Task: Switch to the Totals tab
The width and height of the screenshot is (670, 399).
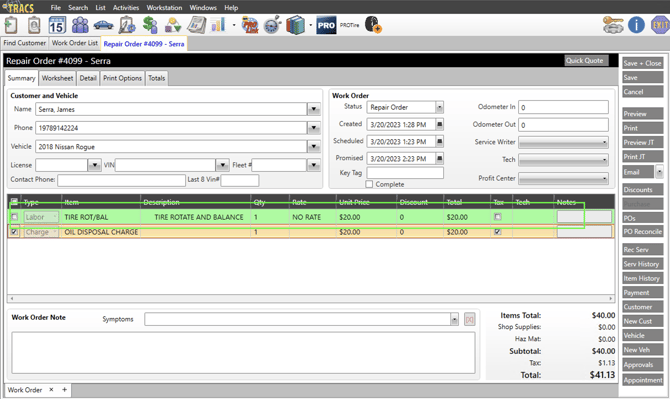Action: click(156, 78)
